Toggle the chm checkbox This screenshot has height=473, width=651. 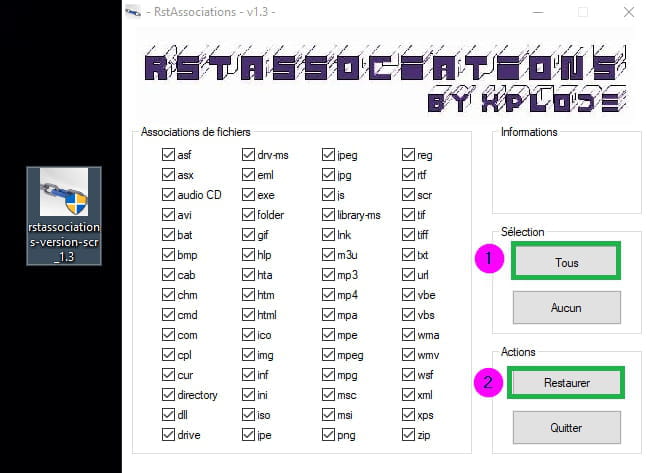coord(168,294)
